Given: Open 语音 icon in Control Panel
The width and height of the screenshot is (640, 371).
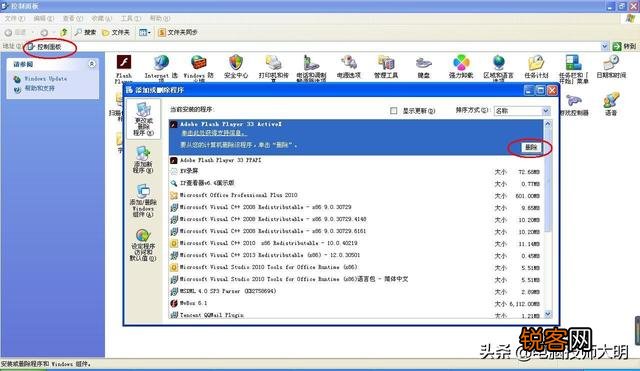Looking at the screenshot, I should point(611,104).
